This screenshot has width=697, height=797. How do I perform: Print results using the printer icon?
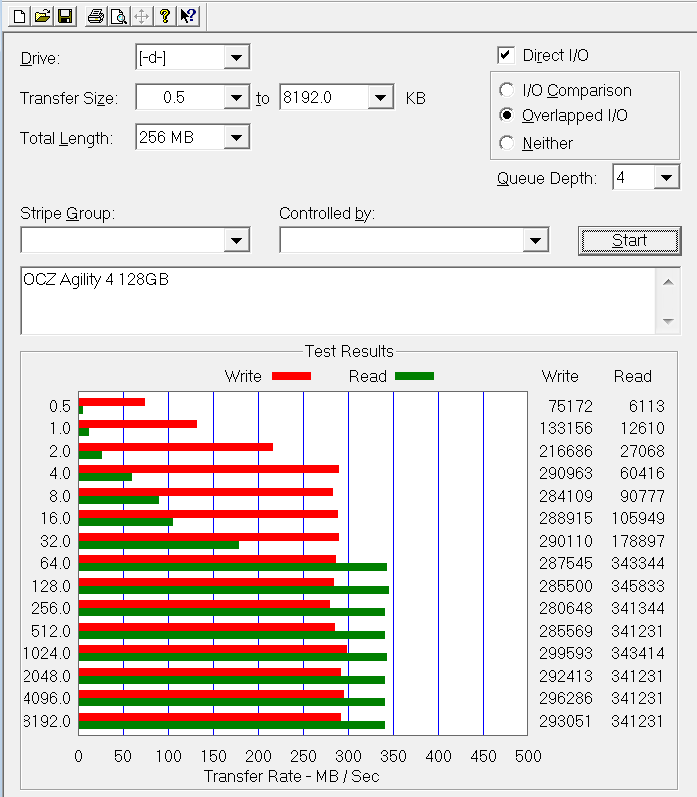point(96,16)
